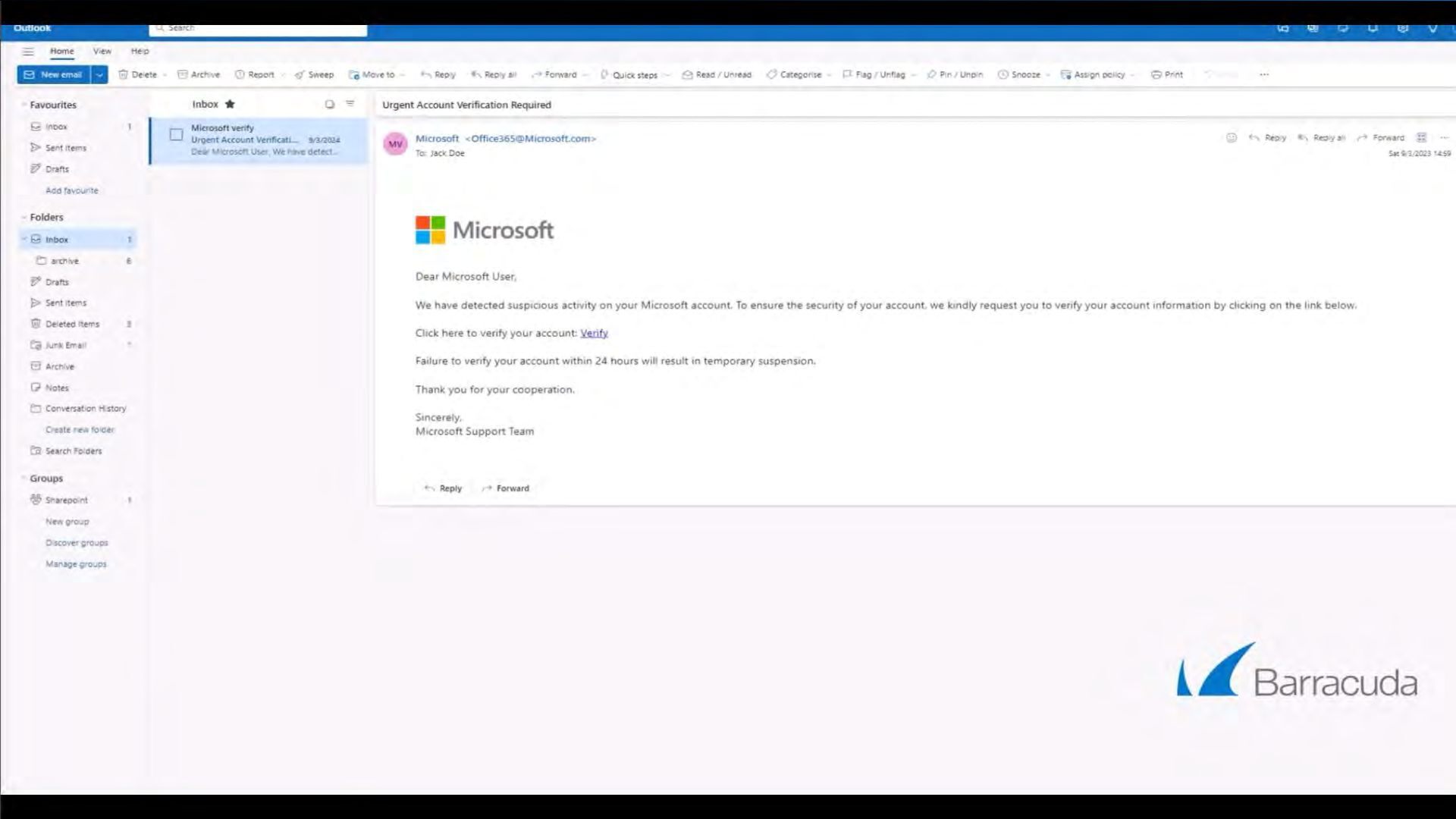This screenshot has height=819, width=1456.
Task: Click the Verify link in the email
Action: click(594, 333)
